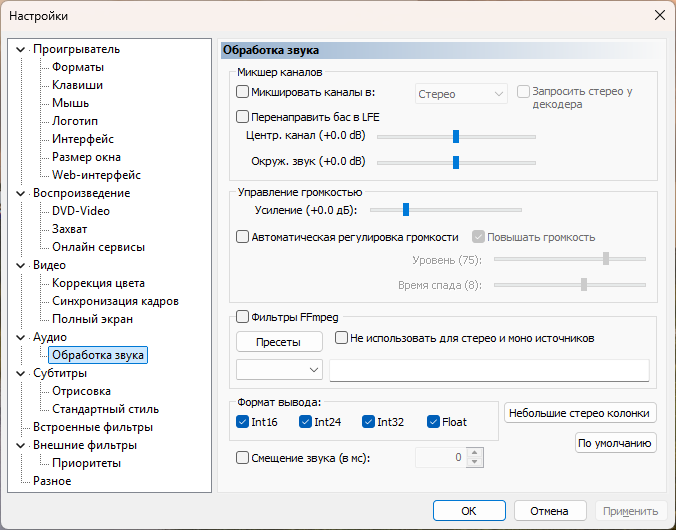Viewport: 676px width, 530px height.
Task: Decrease sound offset with down spinner arrow
Action: pyautogui.click(x=475, y=462)
